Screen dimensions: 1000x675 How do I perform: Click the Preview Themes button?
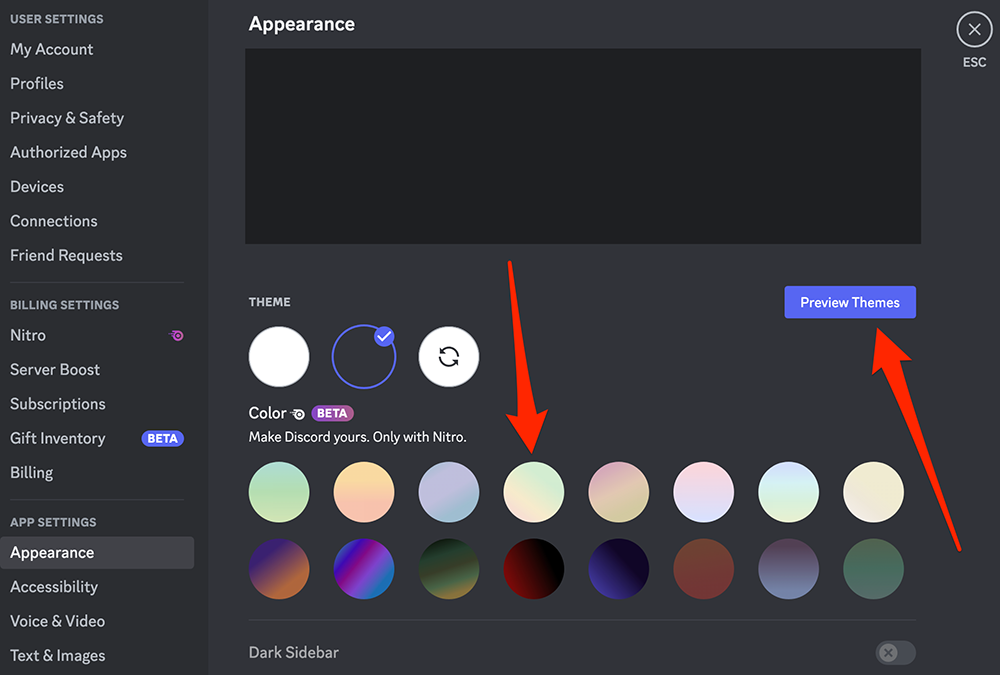point(849,302)
